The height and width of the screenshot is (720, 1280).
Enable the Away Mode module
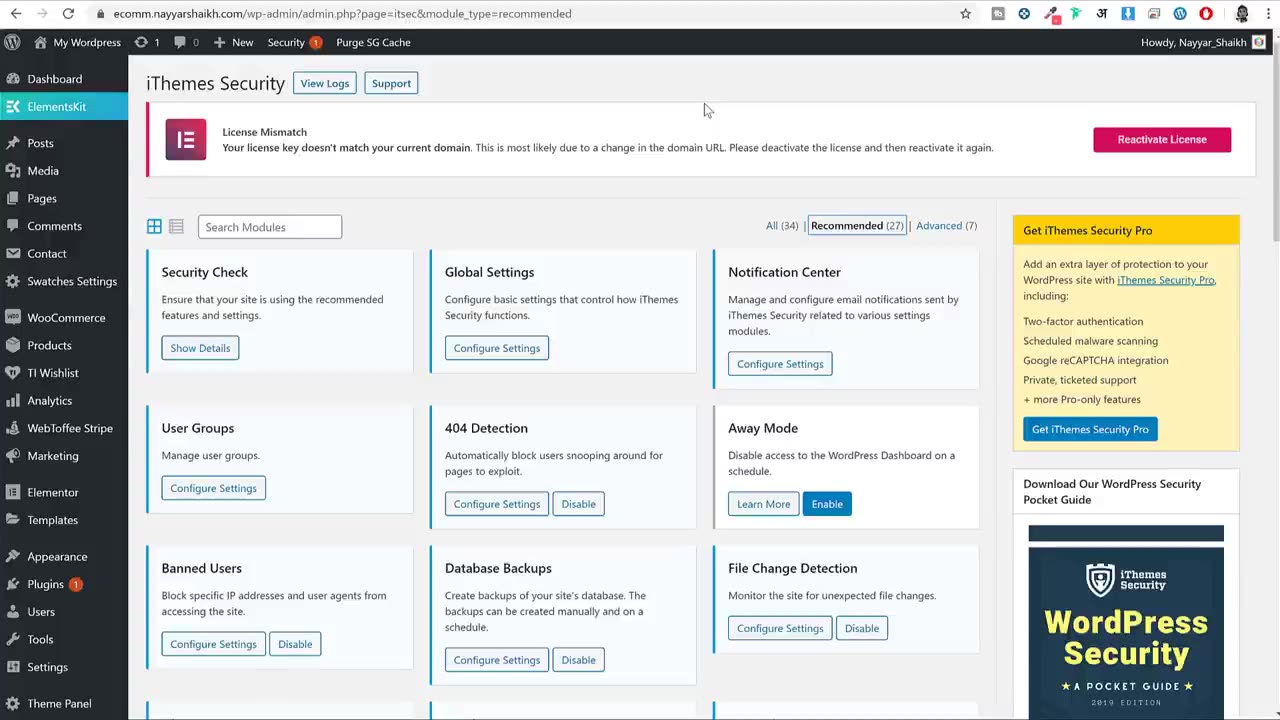[x=827, y=504]
